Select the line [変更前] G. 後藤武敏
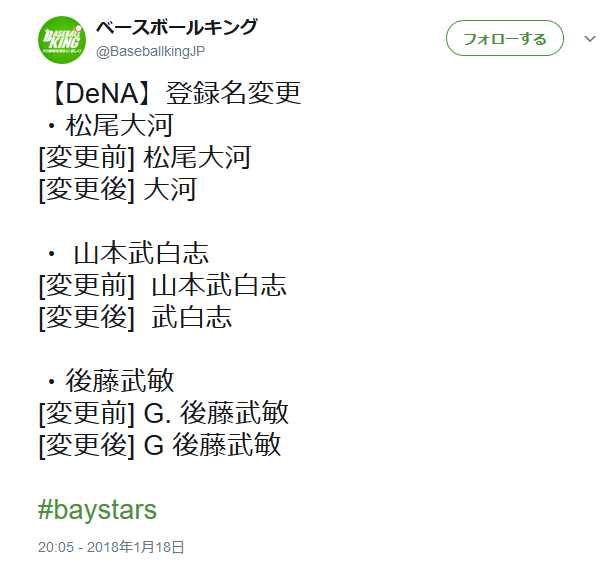 [x=164, y=413]
